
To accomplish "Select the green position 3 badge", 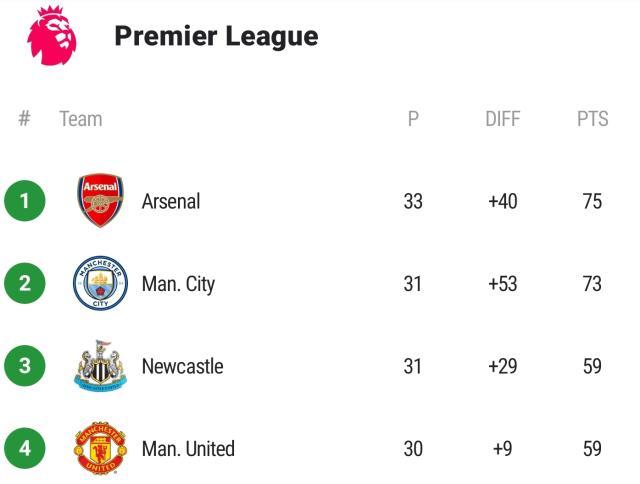I will point(25,366).
